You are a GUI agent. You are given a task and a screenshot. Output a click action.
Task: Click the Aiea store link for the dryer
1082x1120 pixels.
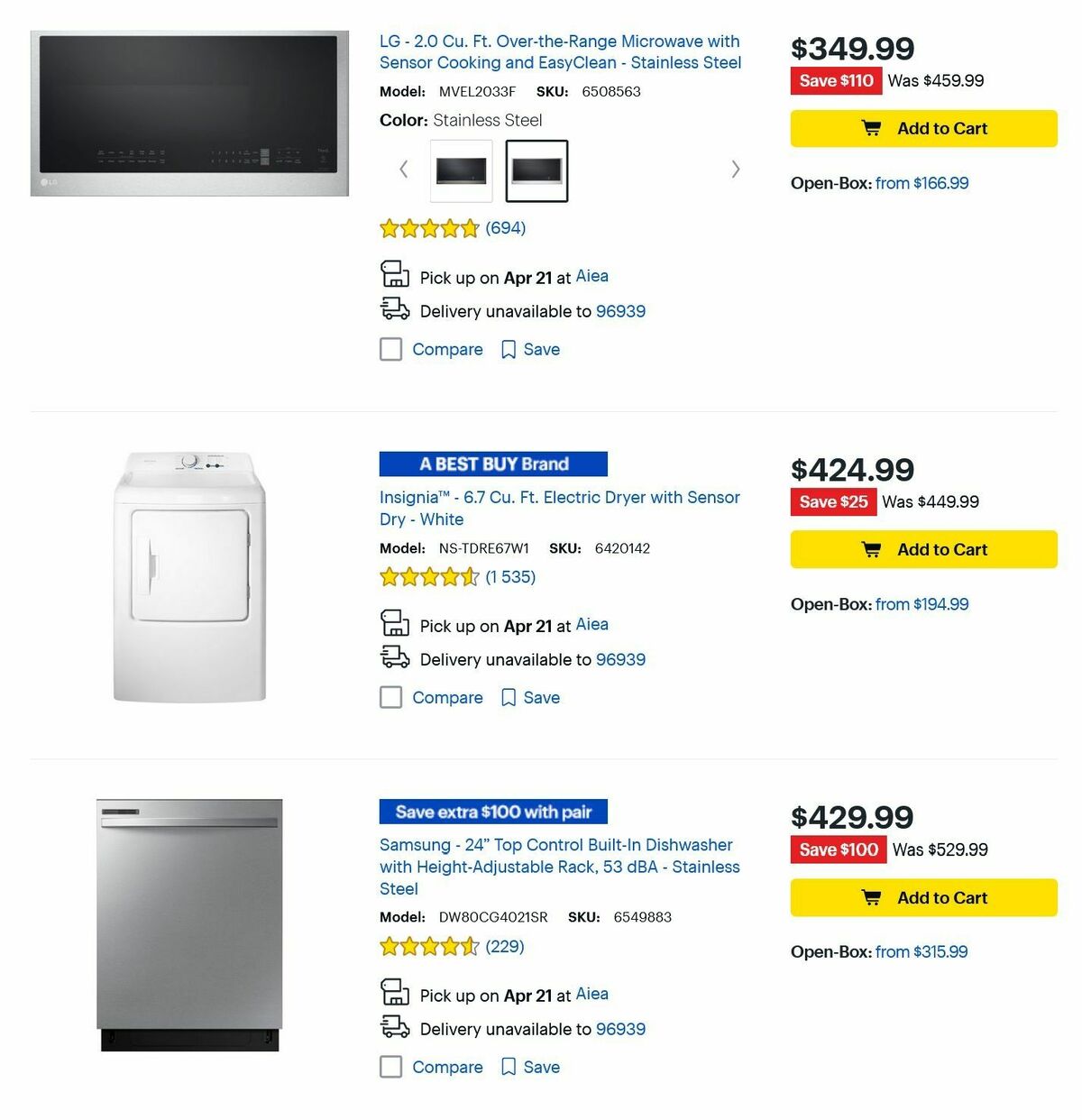[x=591, y=624]
